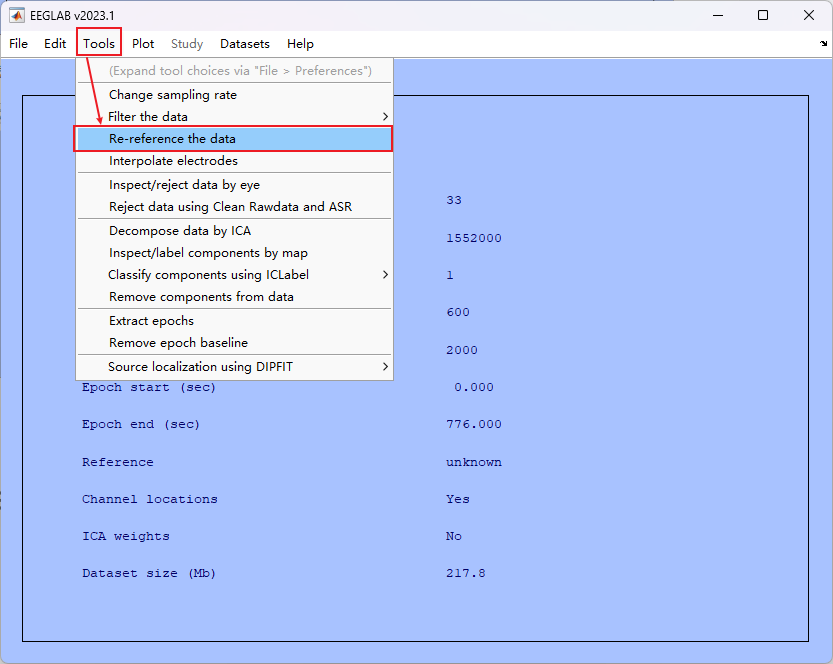Click the greyed Expand tool choices hint
Image resolution: width=833 pixels, height=664 pixels.
(240, 71)
